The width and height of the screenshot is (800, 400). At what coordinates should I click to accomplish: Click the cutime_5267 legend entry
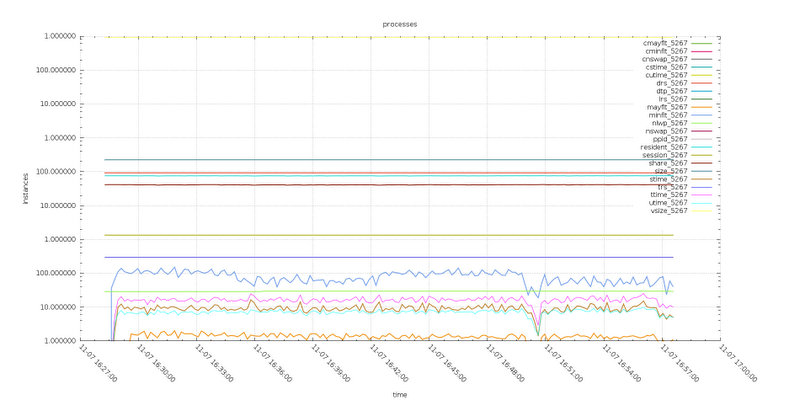click(665, 75)
